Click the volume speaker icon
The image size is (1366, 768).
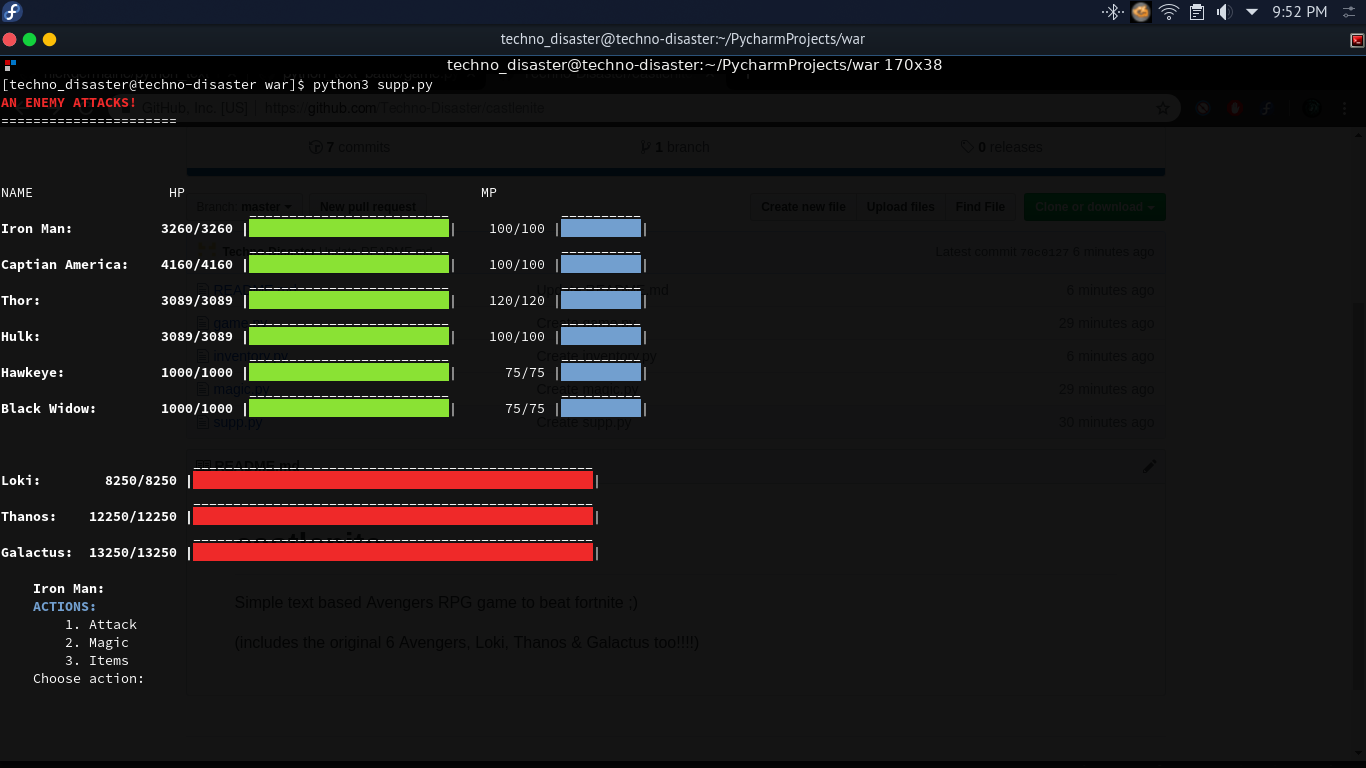coord(1224,12)
